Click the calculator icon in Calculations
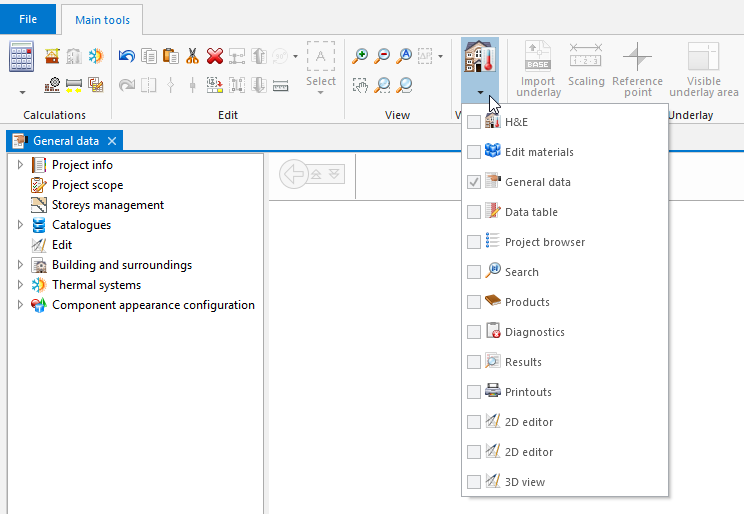This screenshot has width=744, height=514. [x=22, y=57]
